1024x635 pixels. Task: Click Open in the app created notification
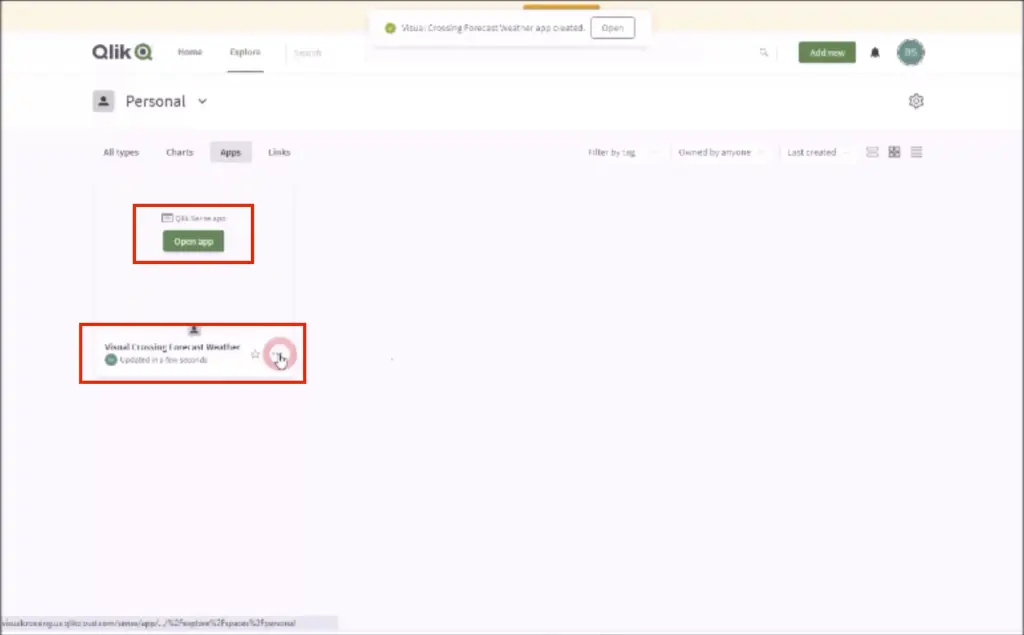612,28
